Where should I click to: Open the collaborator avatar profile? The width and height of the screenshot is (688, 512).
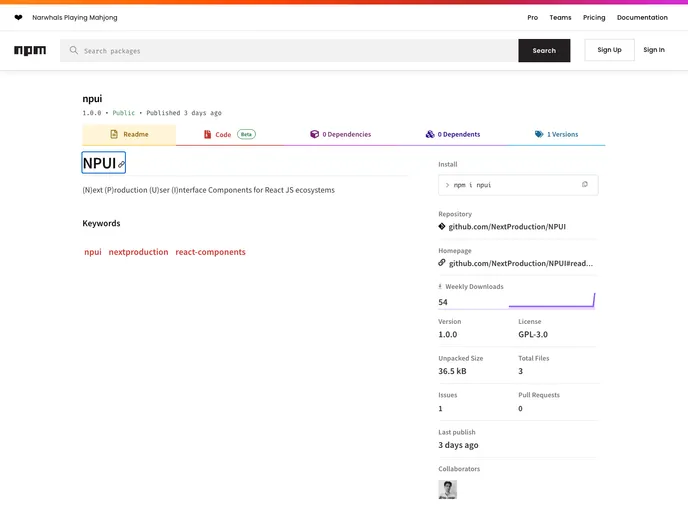[447, 489]
